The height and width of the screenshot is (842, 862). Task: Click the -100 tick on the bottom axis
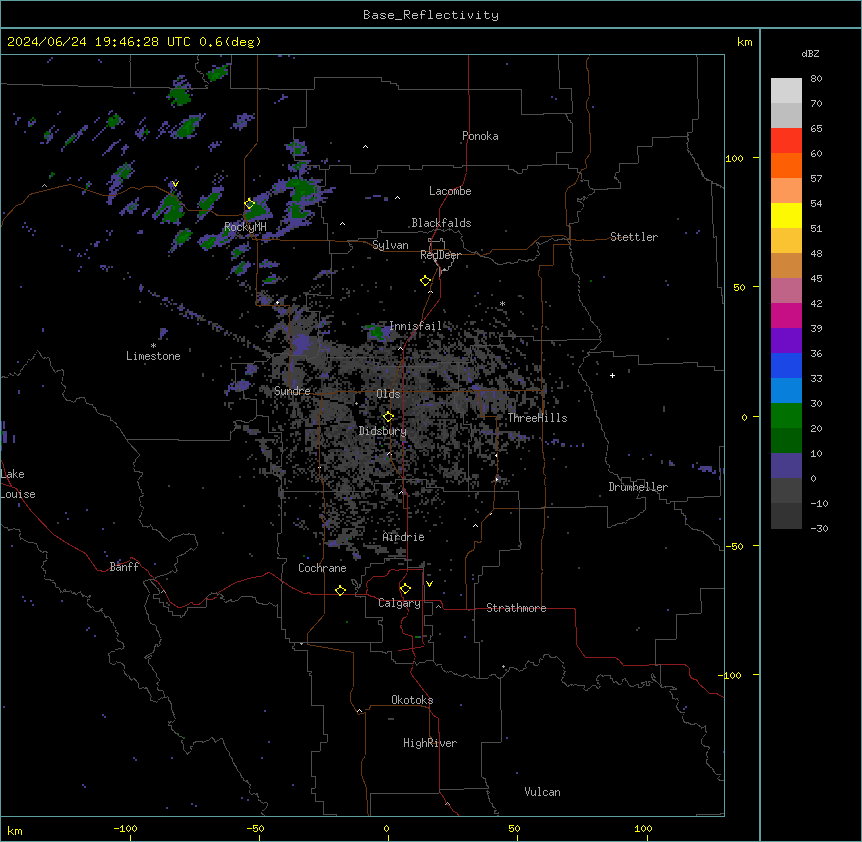(125, 828)
